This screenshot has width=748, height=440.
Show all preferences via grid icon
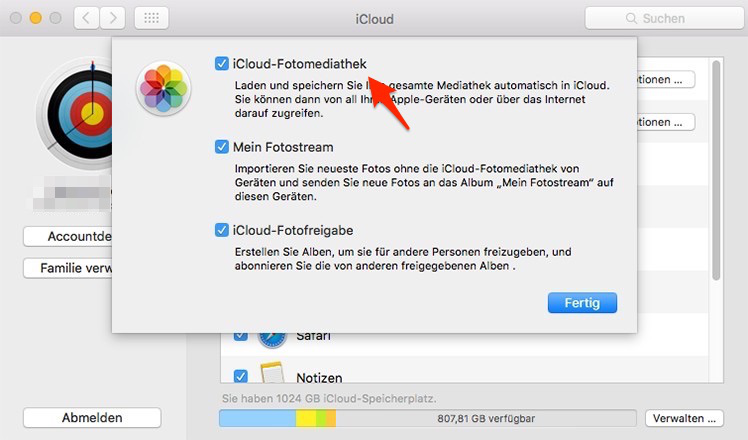[x=151, y=18]
